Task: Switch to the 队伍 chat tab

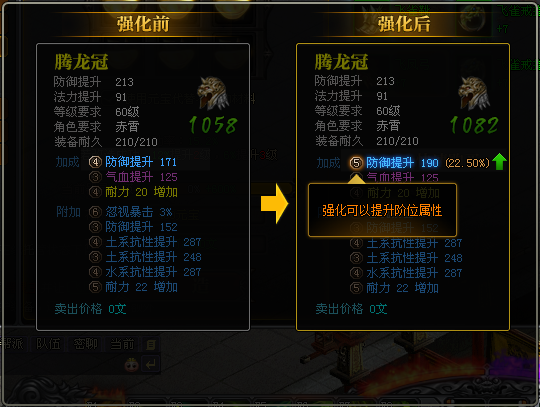Action: point(48,344)
